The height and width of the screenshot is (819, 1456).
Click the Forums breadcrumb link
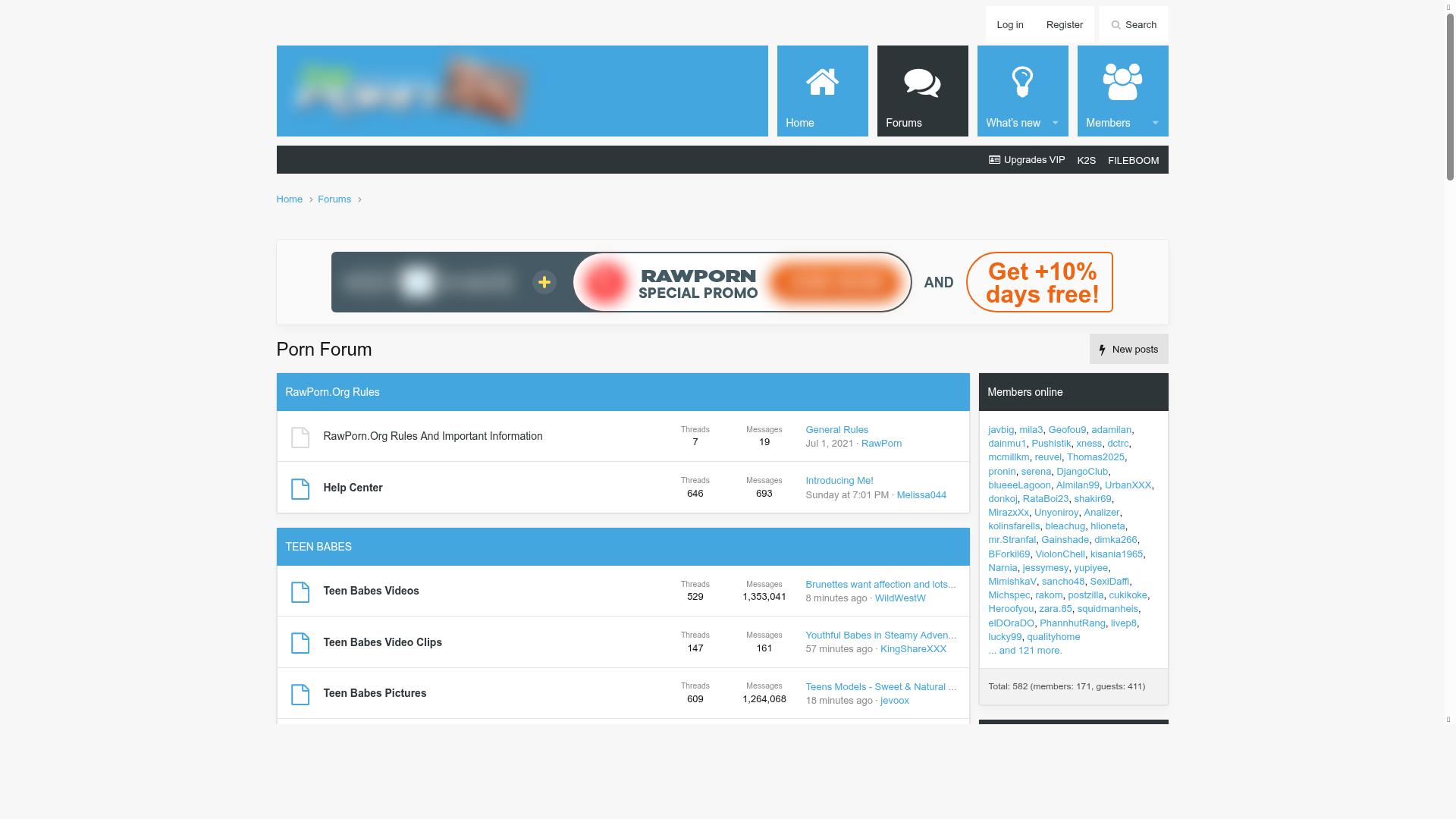coord(334,199)
